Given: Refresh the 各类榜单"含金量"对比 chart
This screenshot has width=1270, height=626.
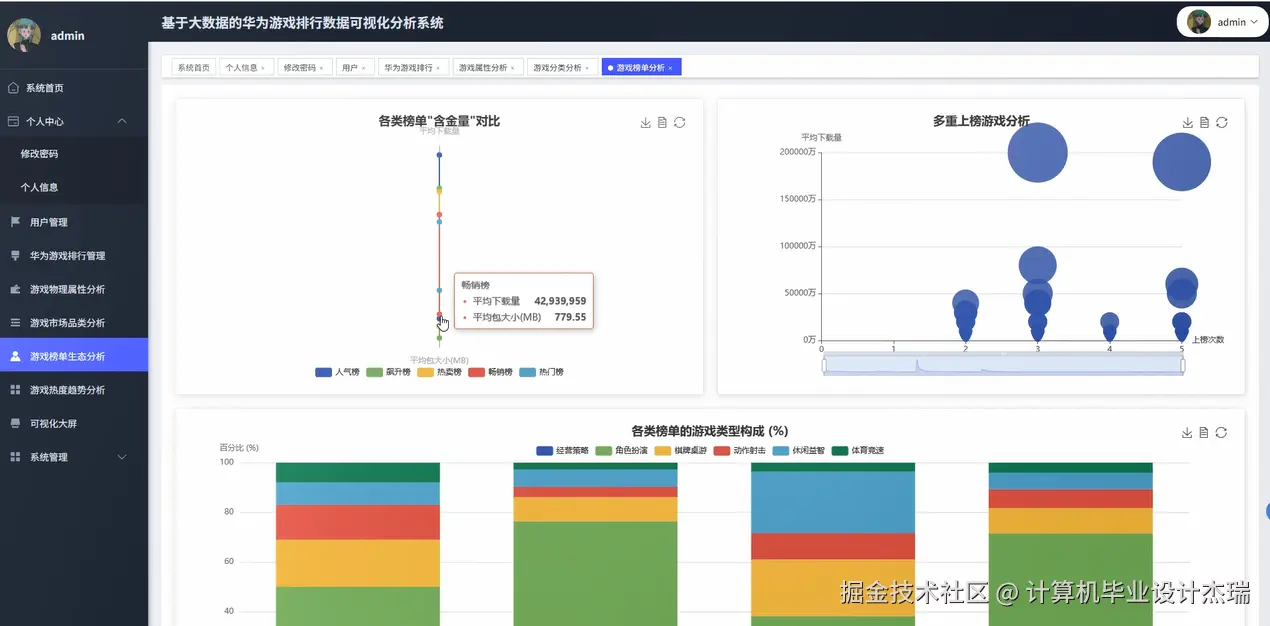Looking at the screenshot, I should pyautogui.click(x=680, y=123).
